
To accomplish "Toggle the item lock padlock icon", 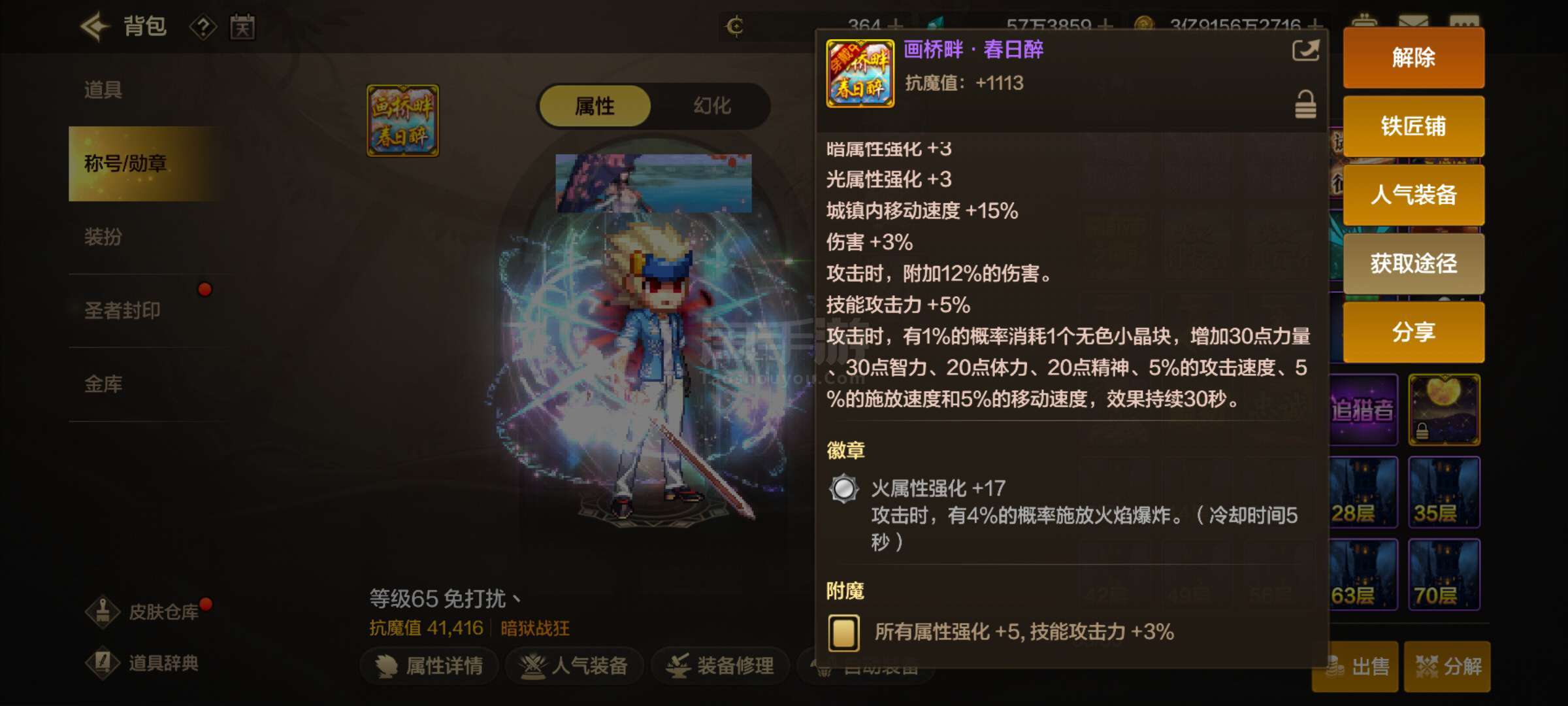I will pos(1305,105).
